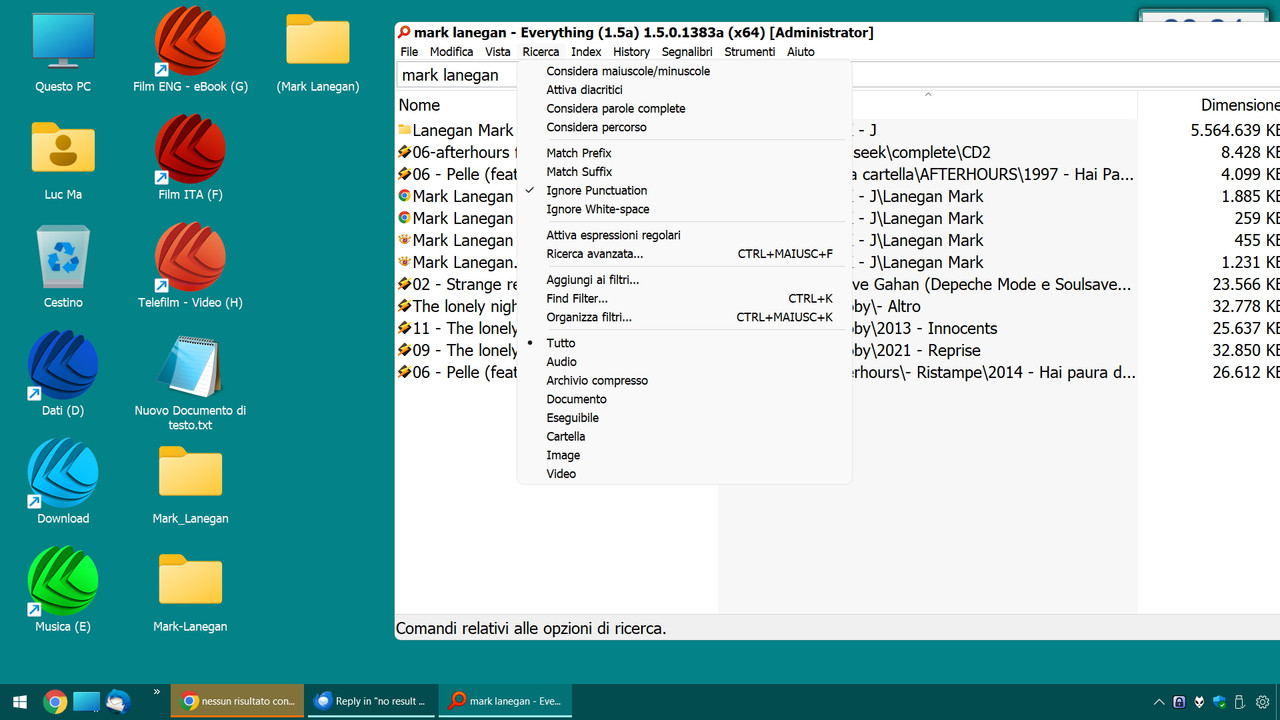Viewport: 1280px width, 720px height.
Task: Open the Questo PC desktop icon
Action: (63, 53)
